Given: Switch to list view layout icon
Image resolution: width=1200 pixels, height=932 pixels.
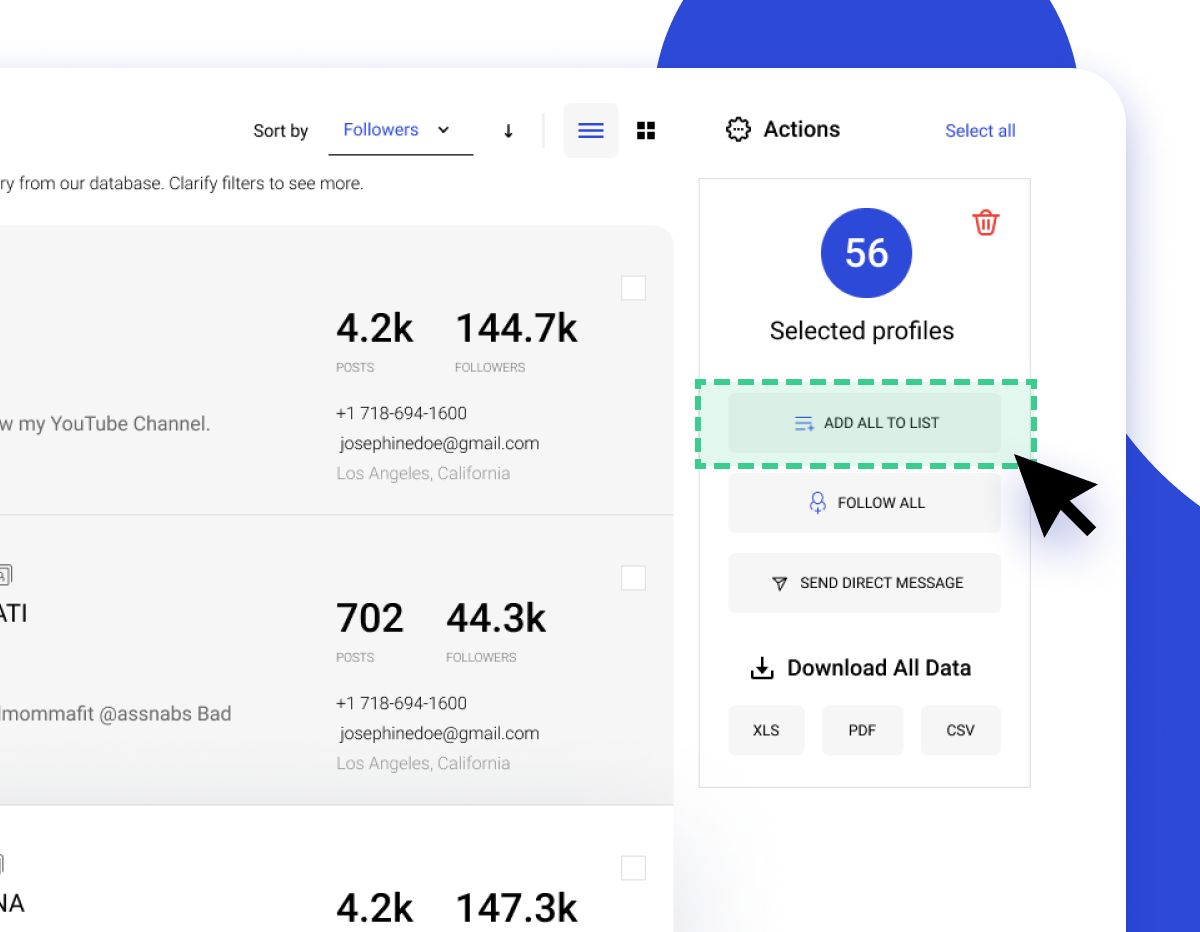Looking at the screenshot, I should [591, 130].
